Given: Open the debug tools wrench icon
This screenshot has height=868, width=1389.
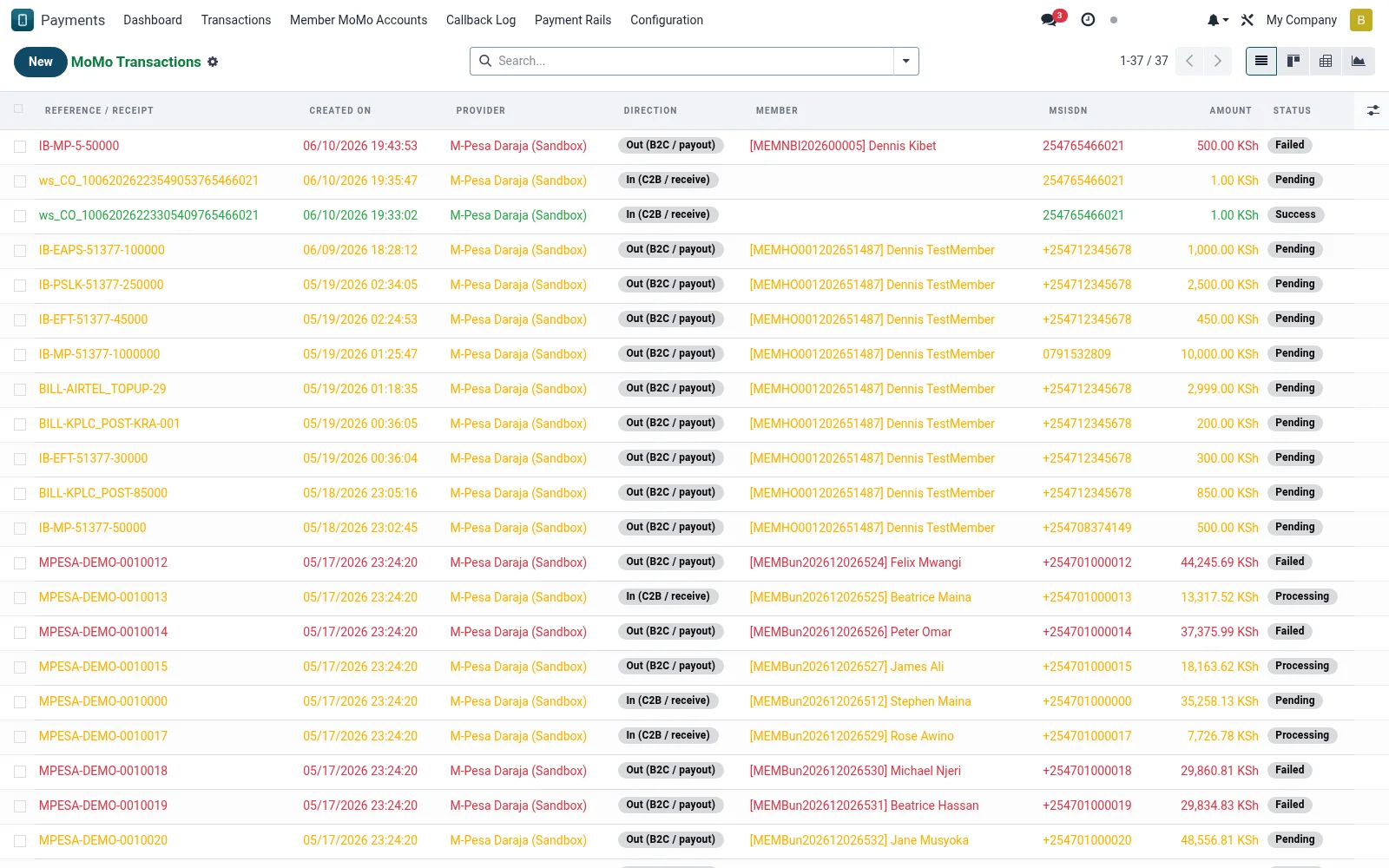Looking at the screenshot, I should pos(1247,20).
